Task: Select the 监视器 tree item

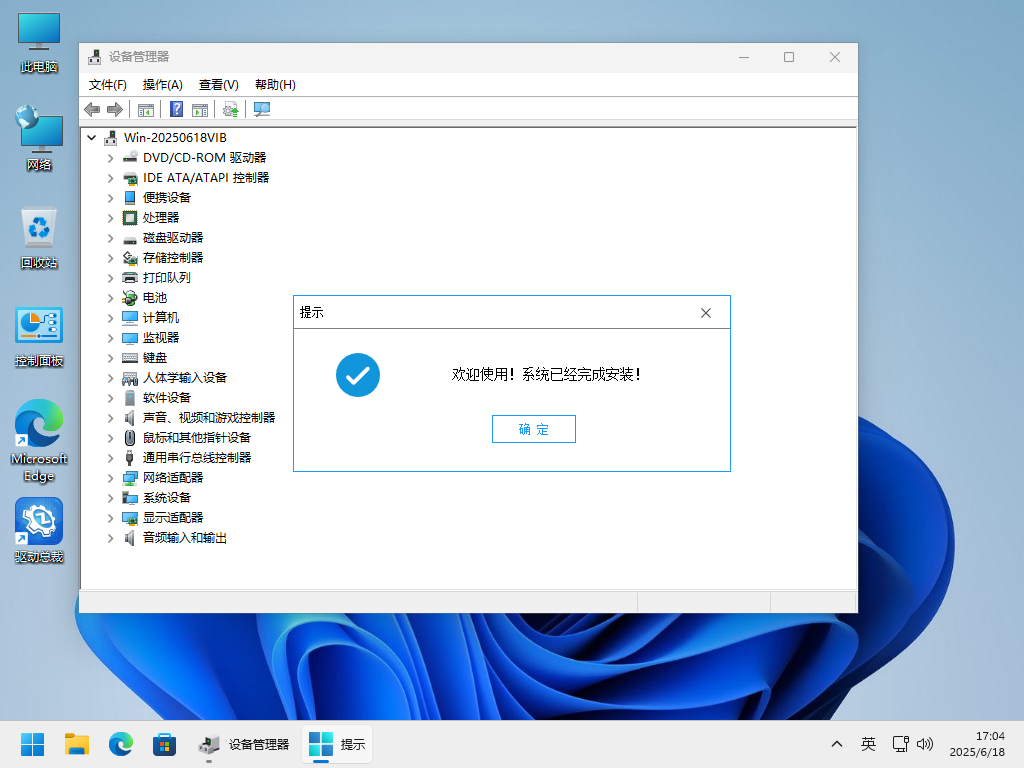Action: point(161,338)
